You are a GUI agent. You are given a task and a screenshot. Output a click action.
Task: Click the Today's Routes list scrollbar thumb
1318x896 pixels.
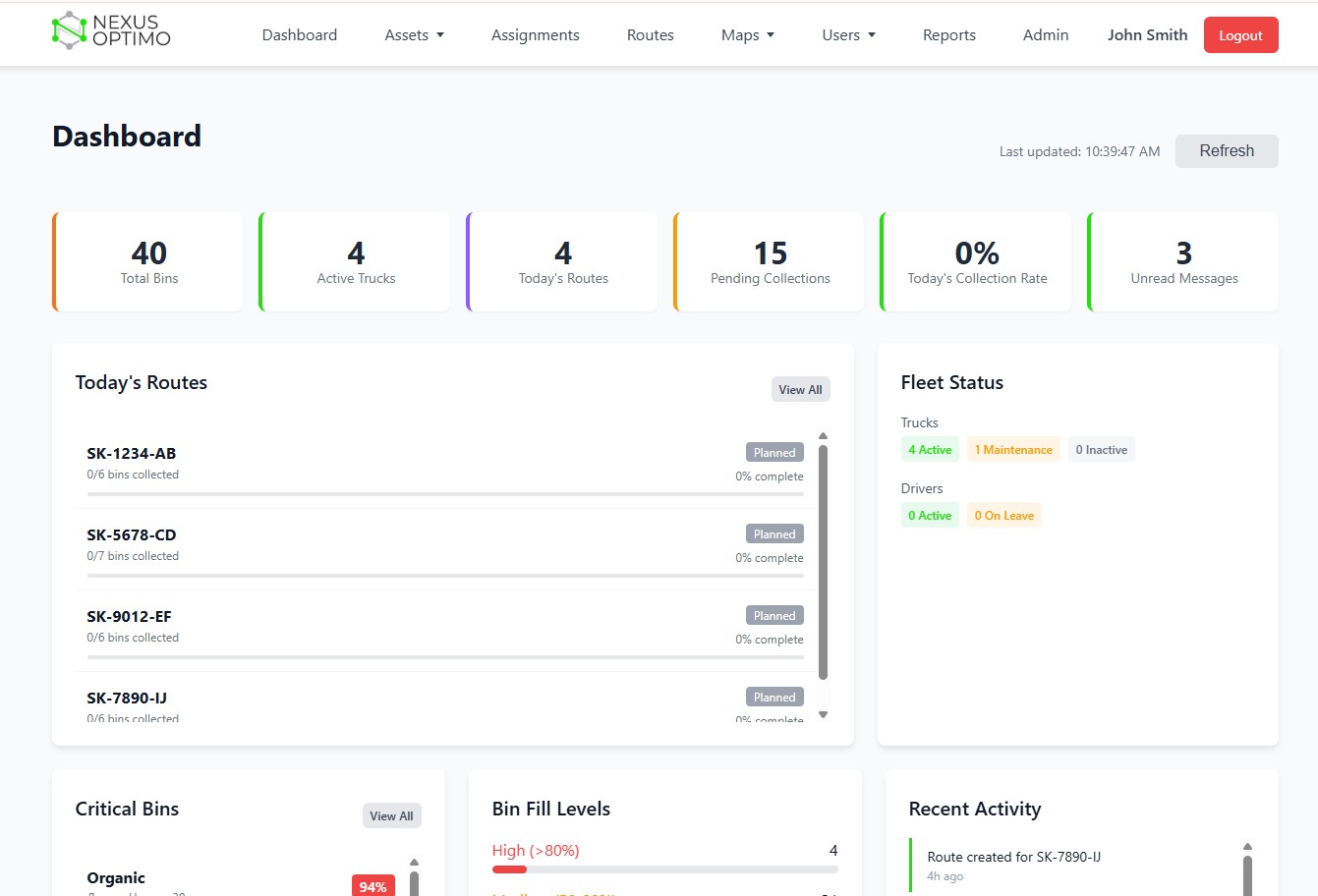(824, 562)
